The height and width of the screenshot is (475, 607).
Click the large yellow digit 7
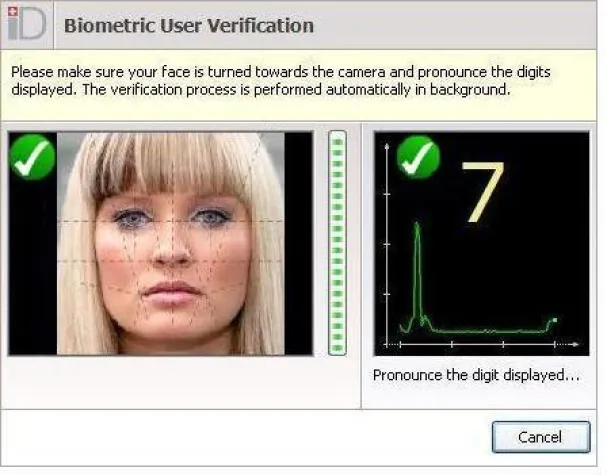tap(482, 192)
